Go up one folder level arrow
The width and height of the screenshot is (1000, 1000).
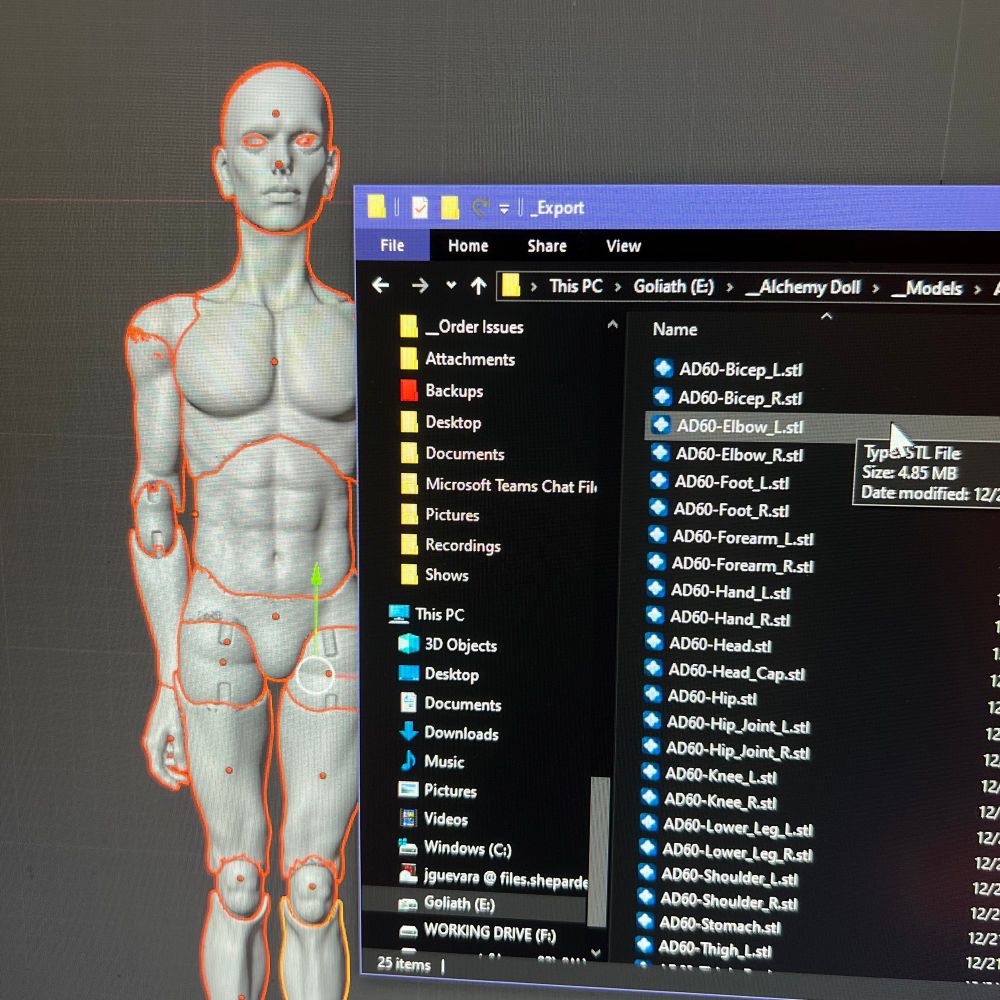[479, 286]
